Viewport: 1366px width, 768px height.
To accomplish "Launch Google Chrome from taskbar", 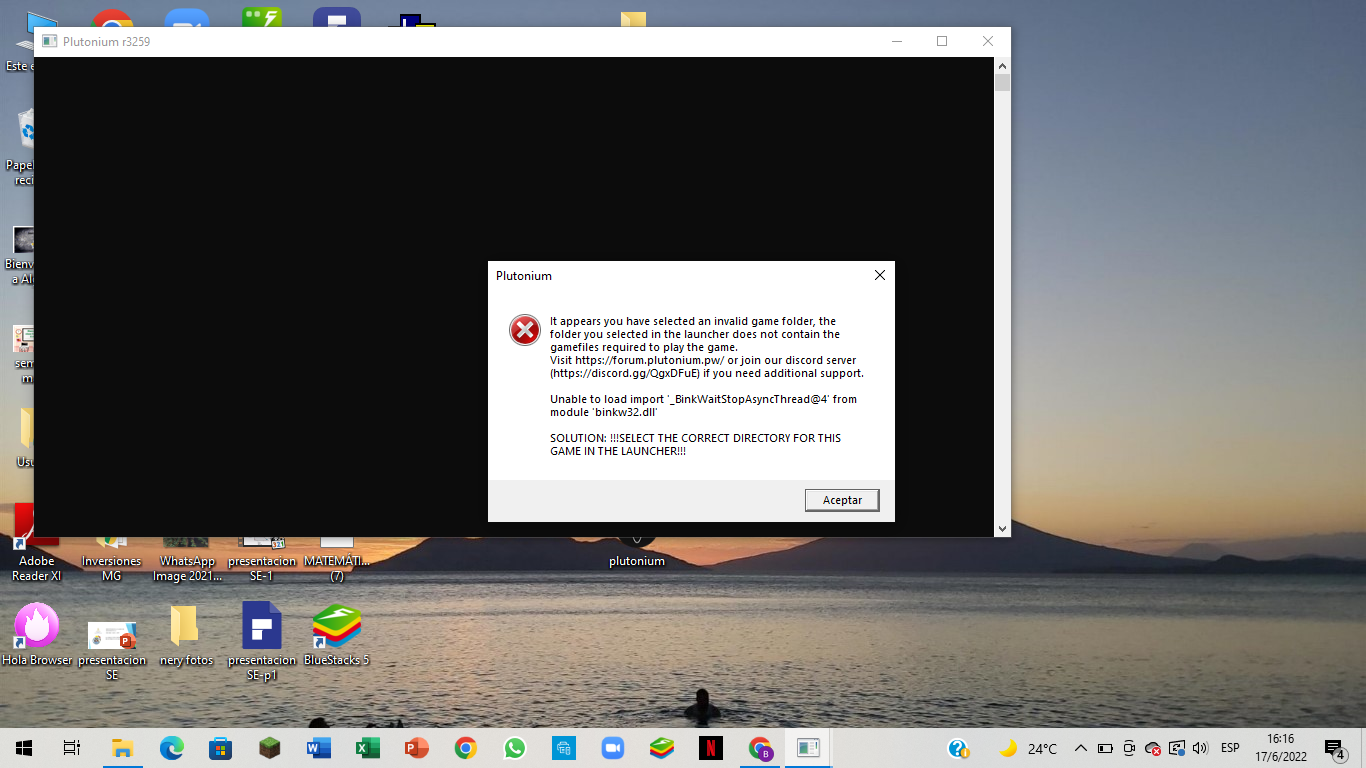I will coord(465,748).
